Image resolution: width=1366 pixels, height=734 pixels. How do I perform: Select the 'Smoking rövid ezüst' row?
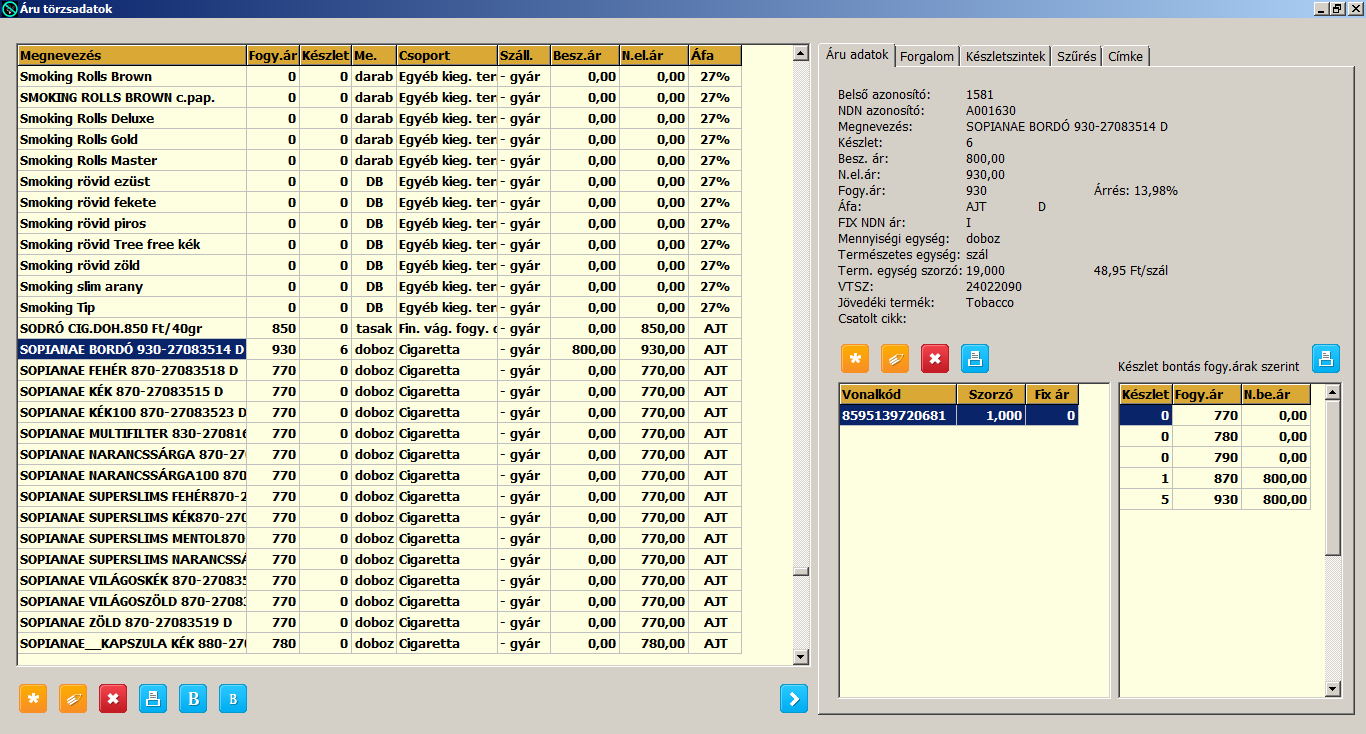coord(380,182)
